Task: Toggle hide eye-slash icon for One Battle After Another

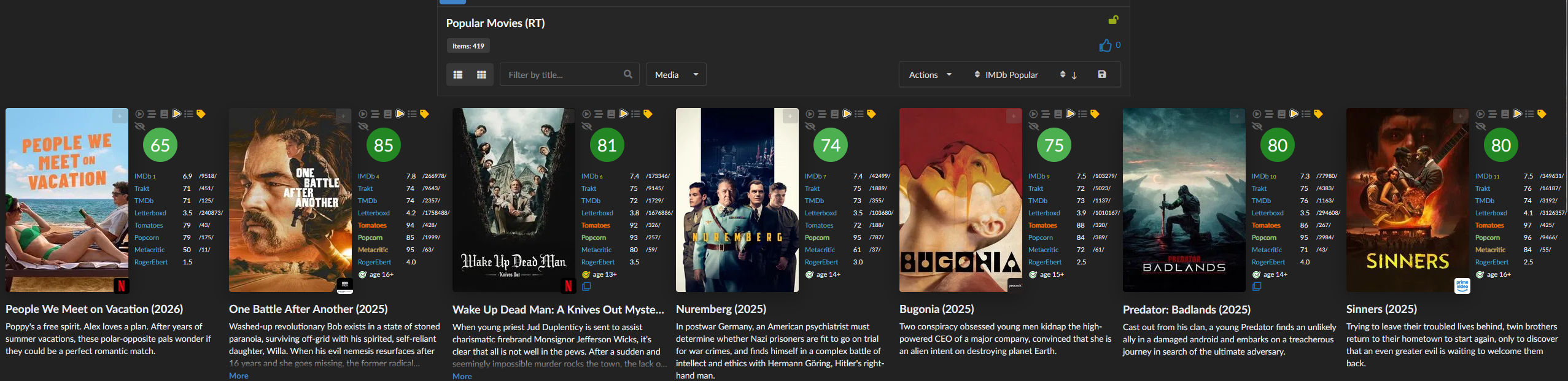Action: pos(363,126)
